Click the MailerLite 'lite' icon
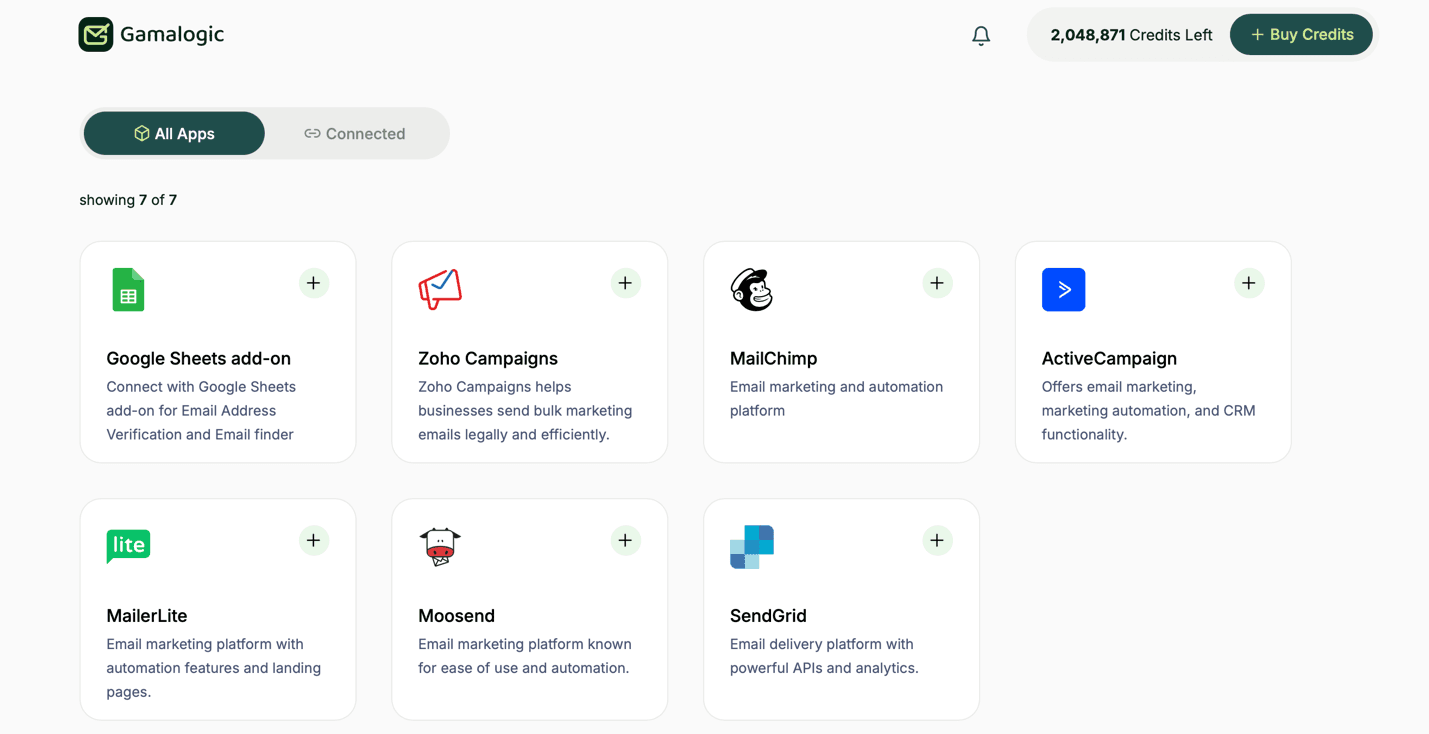Screen dimensions: 1429x734 coord(128,546)
